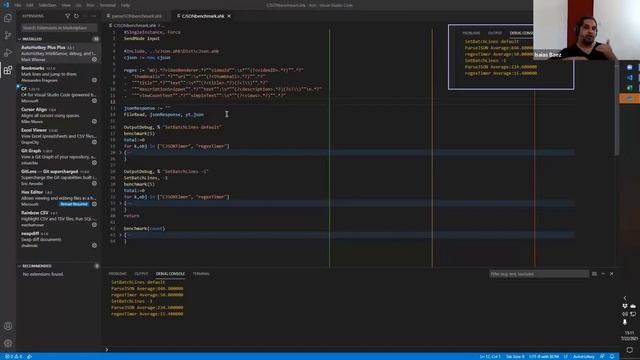Open the Accounts icon in activity bar
640x360 pixels.
8,326
